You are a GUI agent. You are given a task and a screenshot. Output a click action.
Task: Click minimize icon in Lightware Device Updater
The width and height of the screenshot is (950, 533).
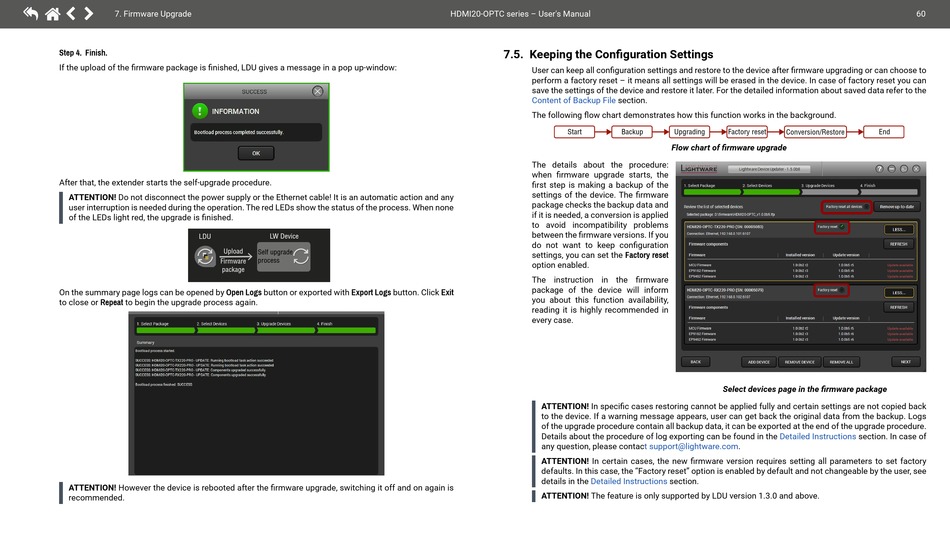tap(891, 169)
